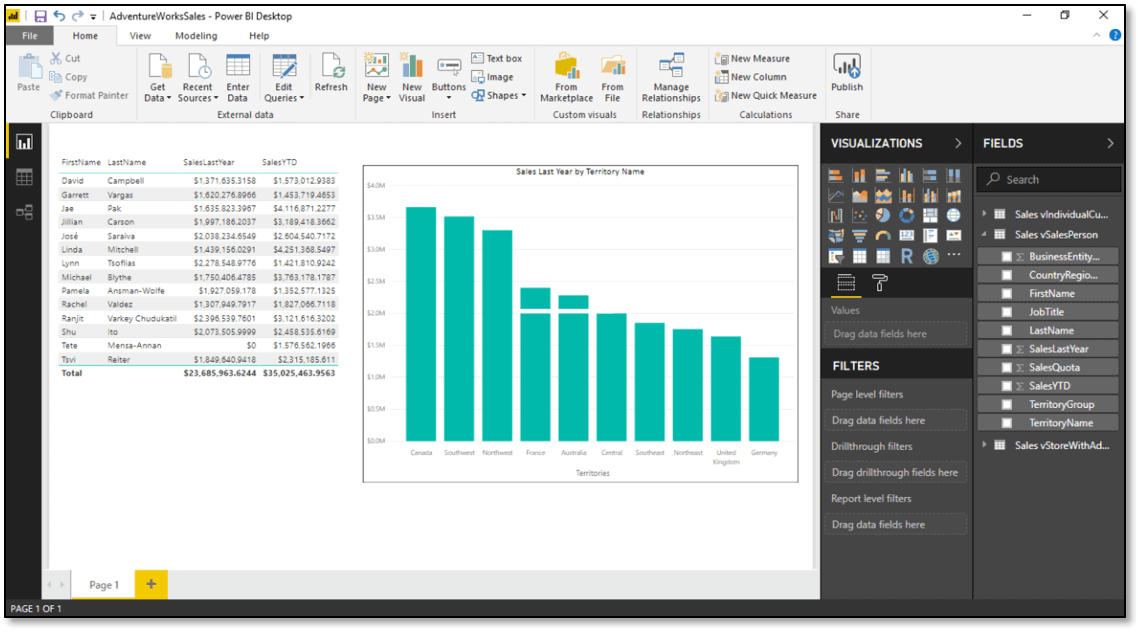Screen dimensions: 1138x632
Task: Select the donut chart visual
Action: point(906,216)
